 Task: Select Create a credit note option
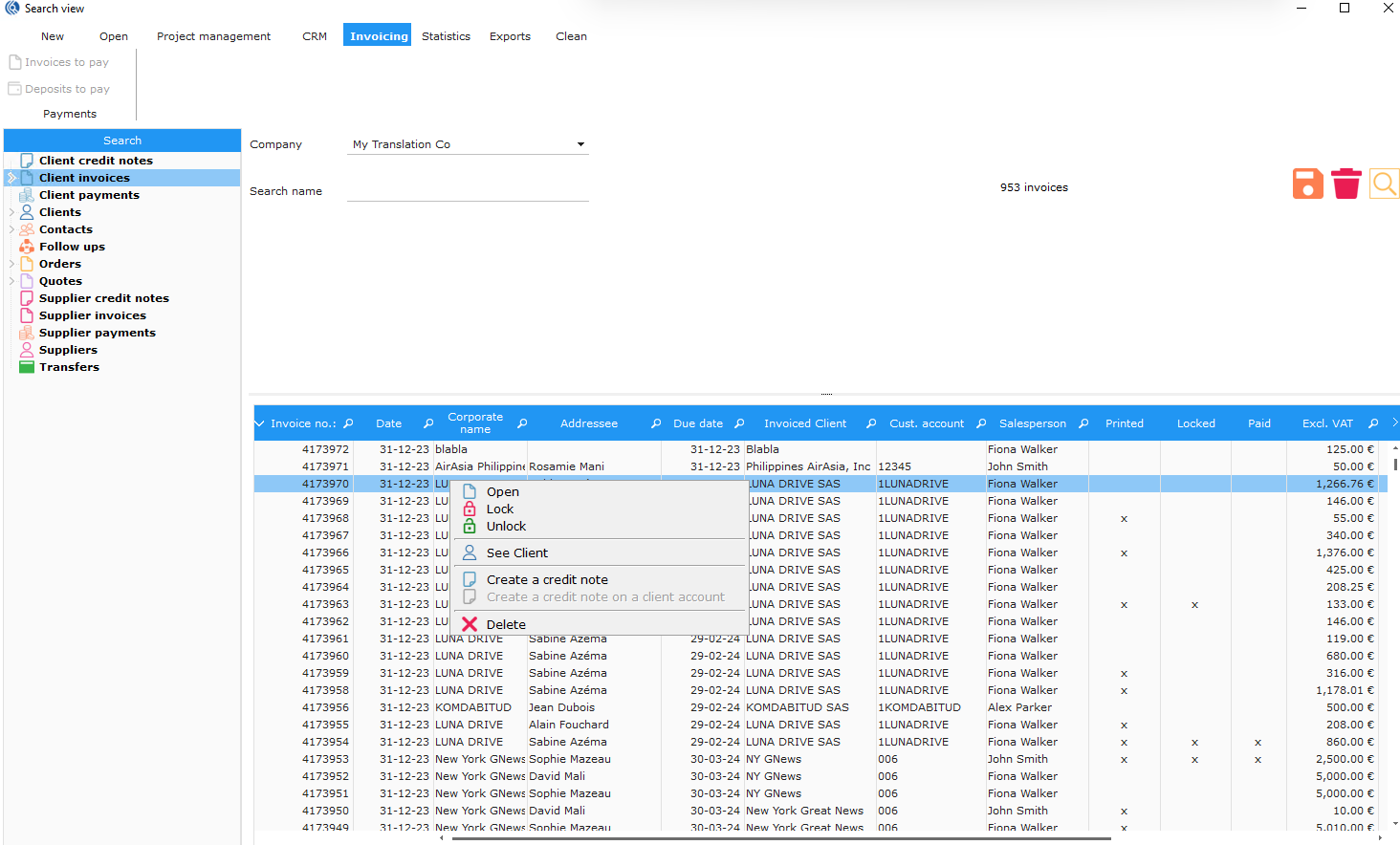546,580
